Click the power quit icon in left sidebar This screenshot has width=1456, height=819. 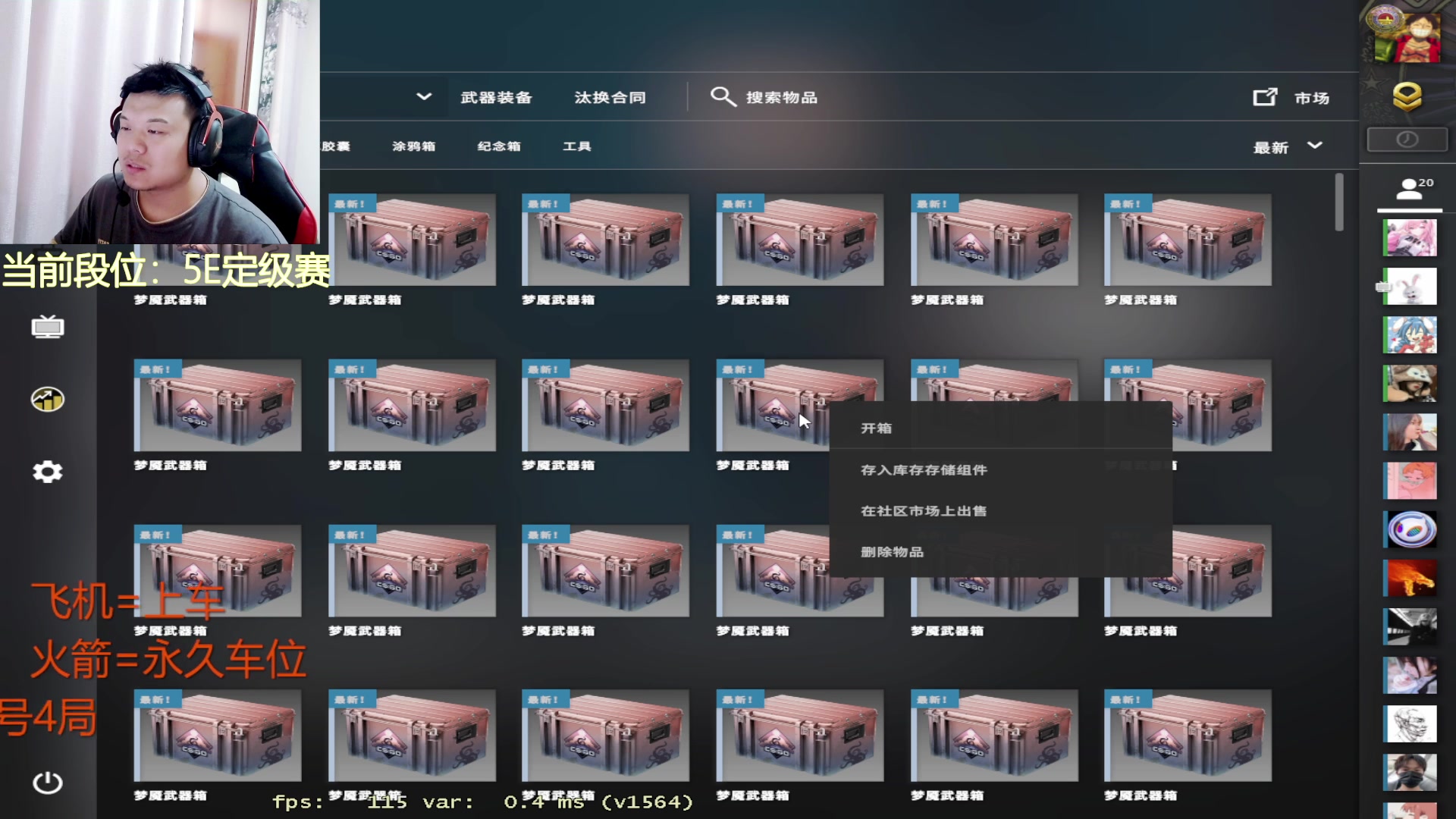[x=47, y=783]
